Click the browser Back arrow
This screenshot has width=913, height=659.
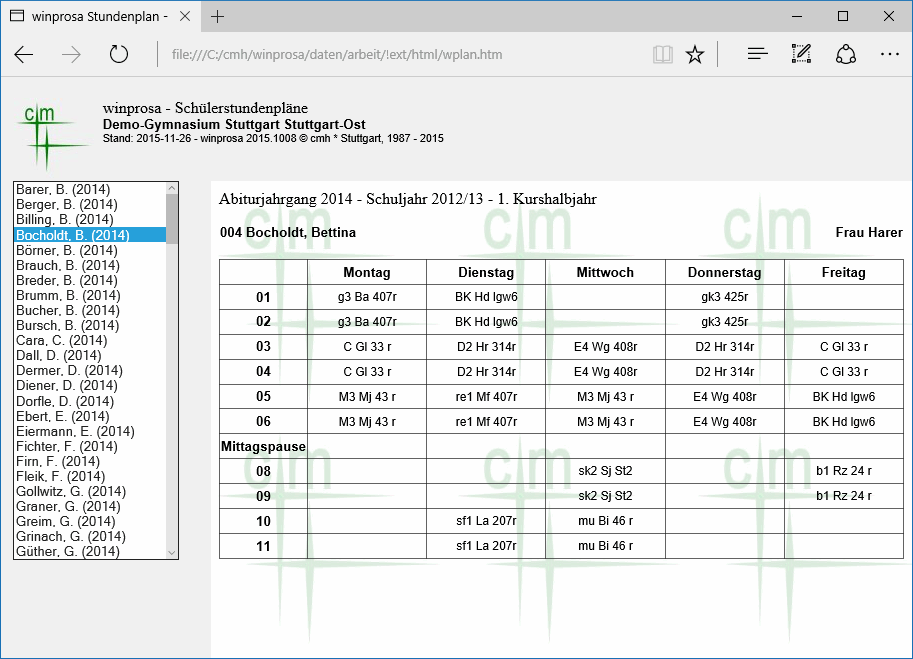pos(24,54)
